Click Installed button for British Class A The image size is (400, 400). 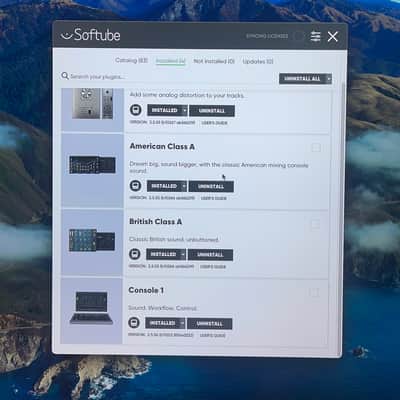tap(163, 254)
